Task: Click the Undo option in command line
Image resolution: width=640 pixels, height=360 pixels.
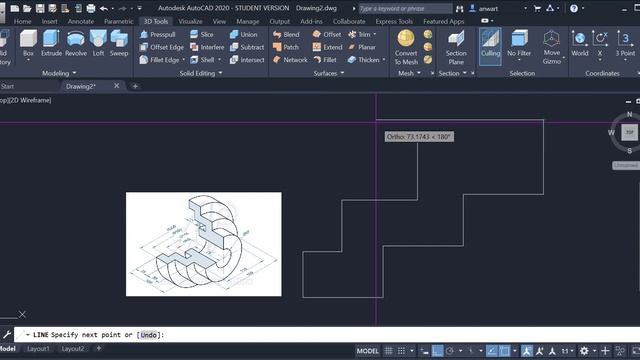Action: [149, 335]
